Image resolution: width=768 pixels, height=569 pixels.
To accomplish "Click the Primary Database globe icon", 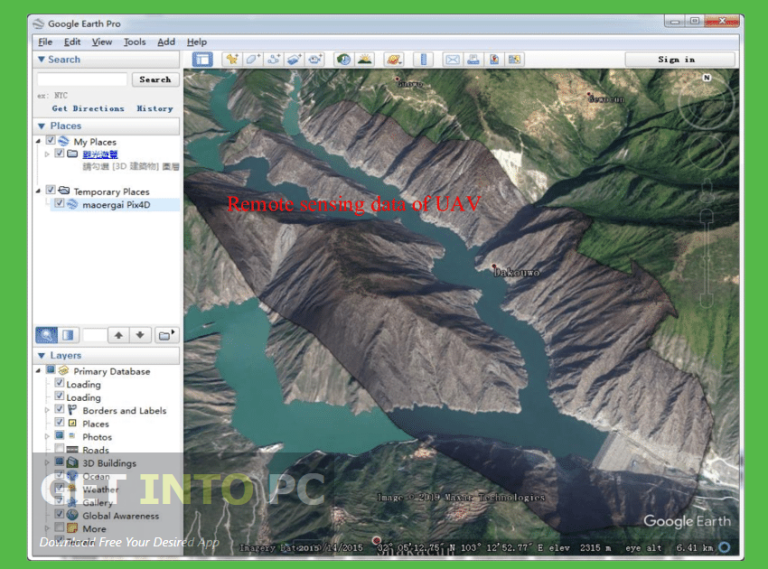I will (63, 371).
